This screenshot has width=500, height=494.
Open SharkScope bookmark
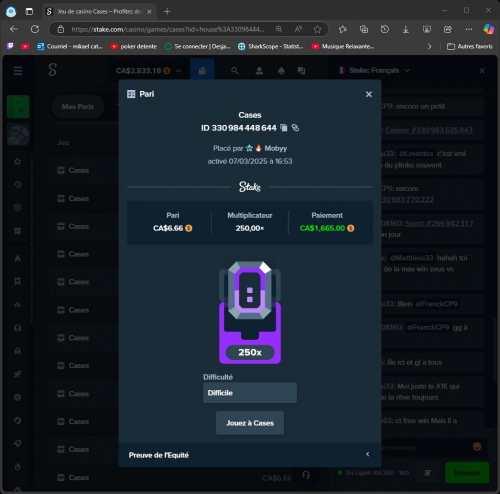pyautogui.click(x=271, y=46)
